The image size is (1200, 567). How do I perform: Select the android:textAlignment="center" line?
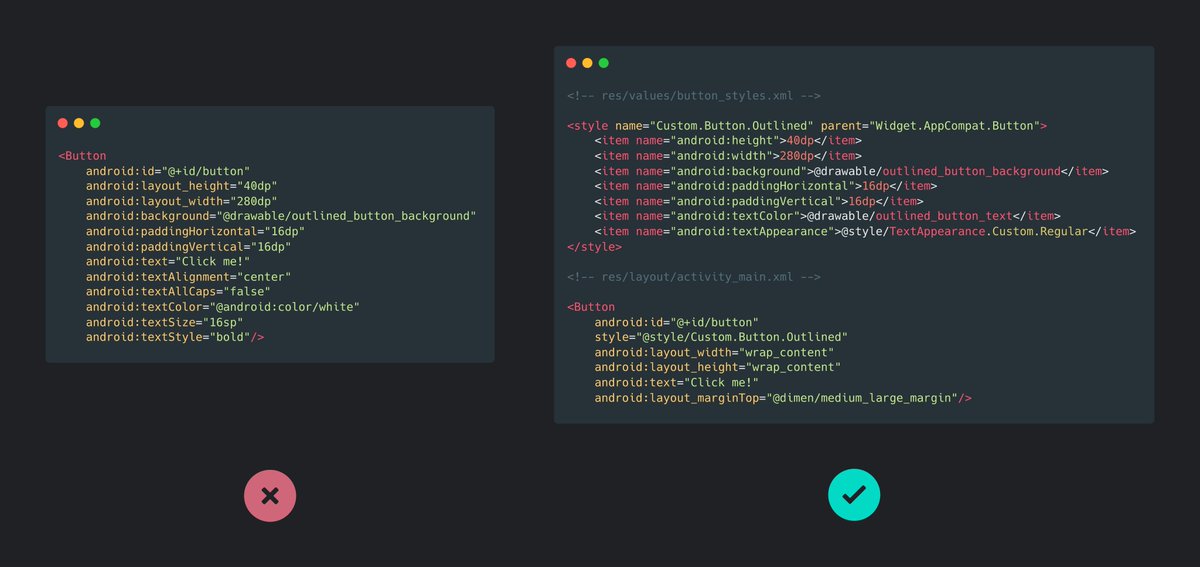pos(188,276)
